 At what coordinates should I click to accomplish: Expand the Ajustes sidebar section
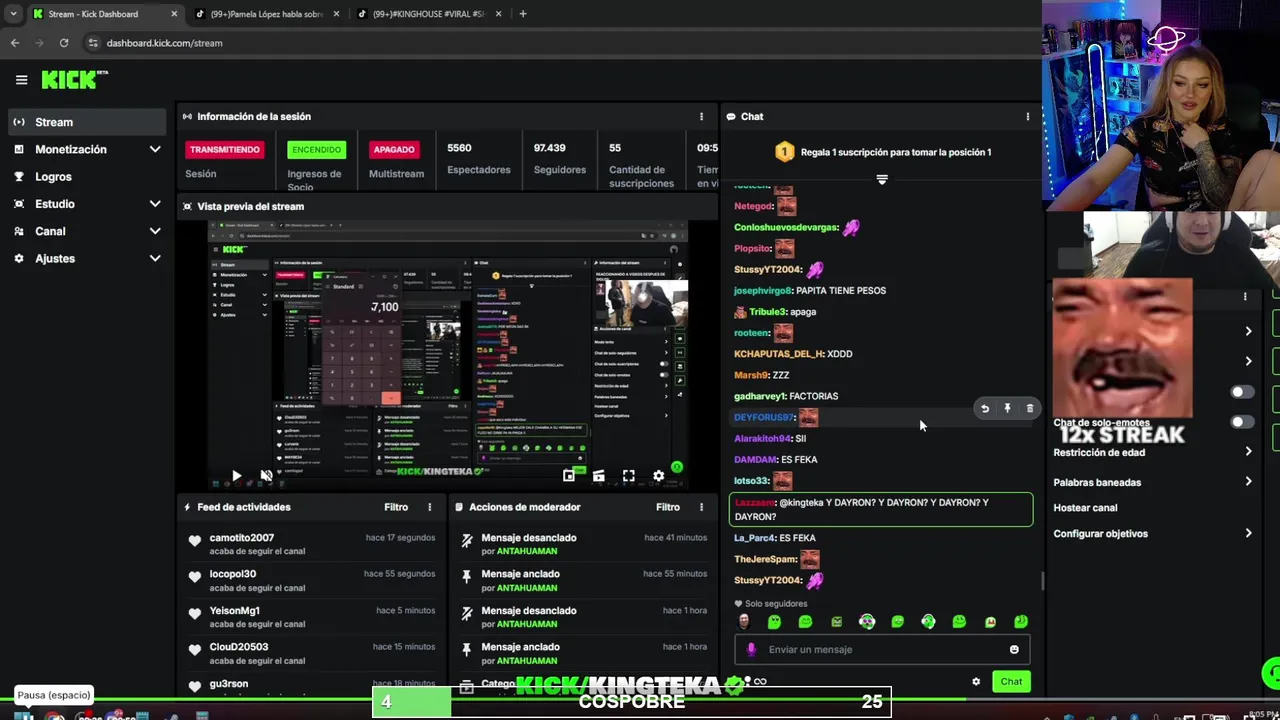coord(155,258)
